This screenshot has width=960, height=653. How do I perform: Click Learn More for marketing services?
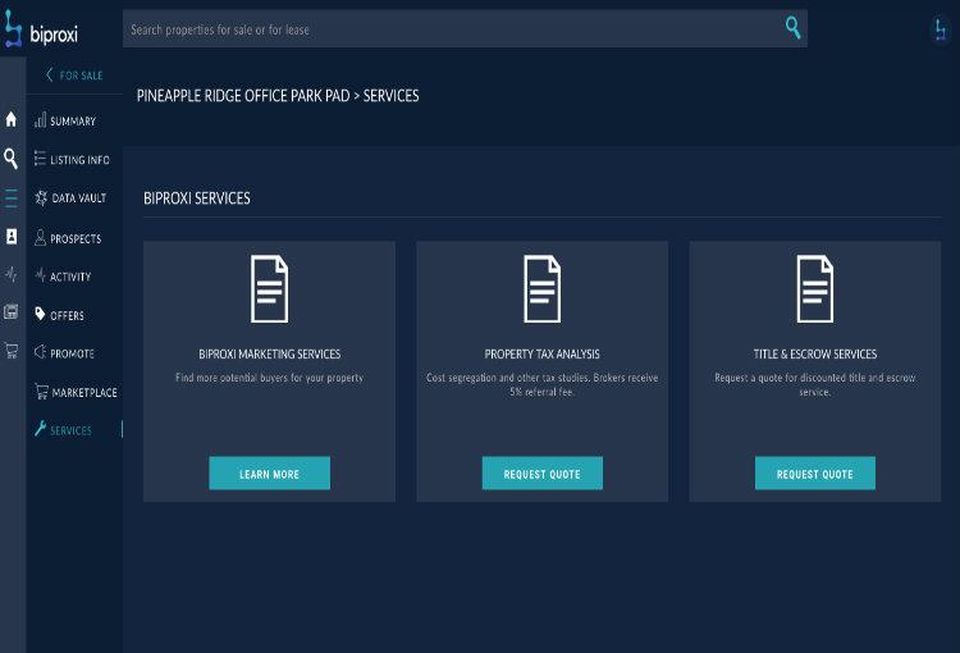pos(269,473)
